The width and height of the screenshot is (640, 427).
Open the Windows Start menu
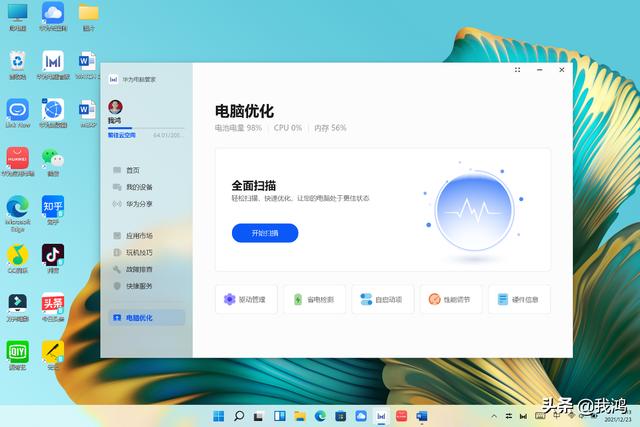pos(219,415)
